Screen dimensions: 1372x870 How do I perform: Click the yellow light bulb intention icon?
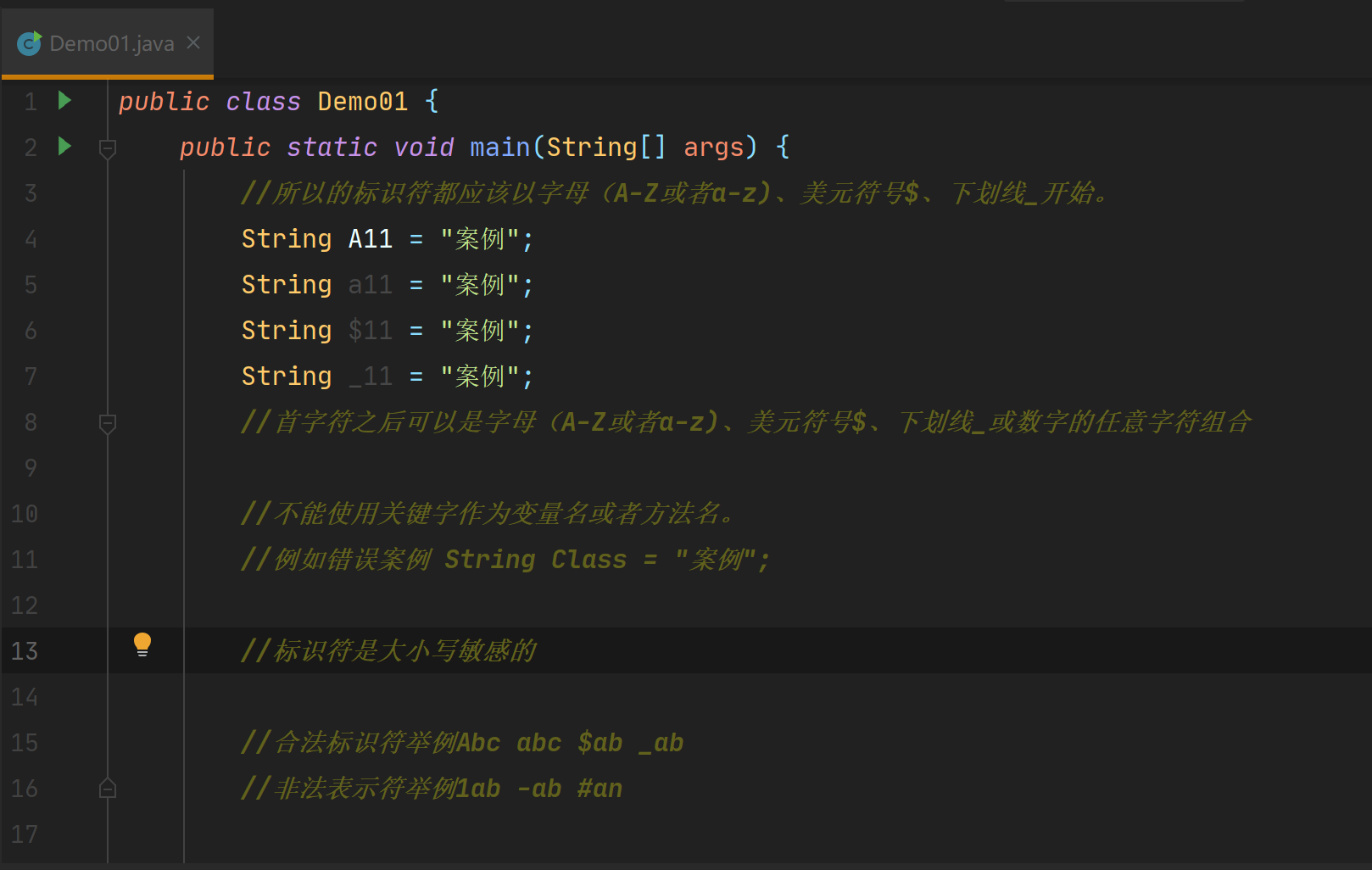point(142,644)
